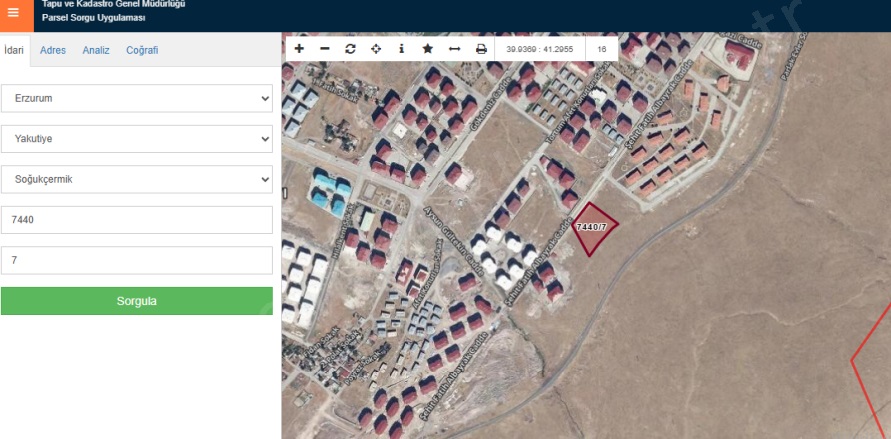
Task: Click the block number field containing 7440
Action: tap(137, 220)
